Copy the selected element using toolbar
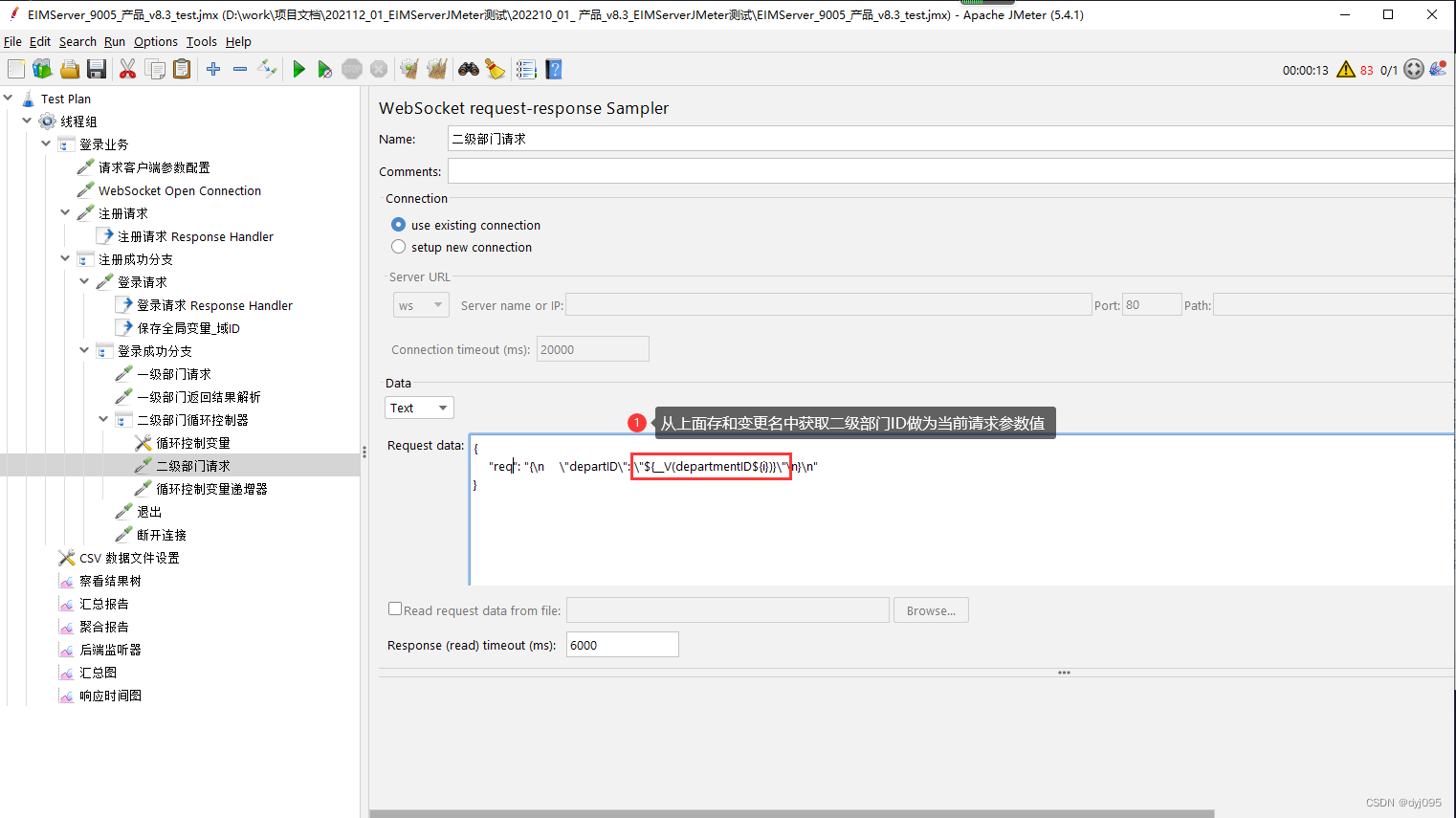The height and width of the screenshot is (818, 1456). [155, 69]
